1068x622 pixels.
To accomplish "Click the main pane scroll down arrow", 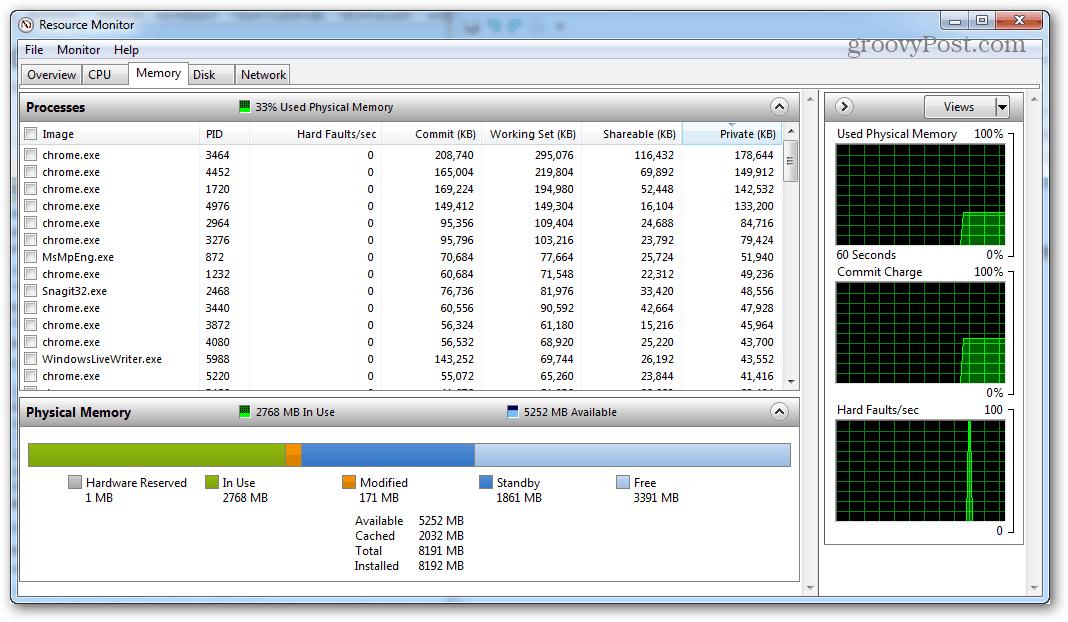I will (810, 587).
